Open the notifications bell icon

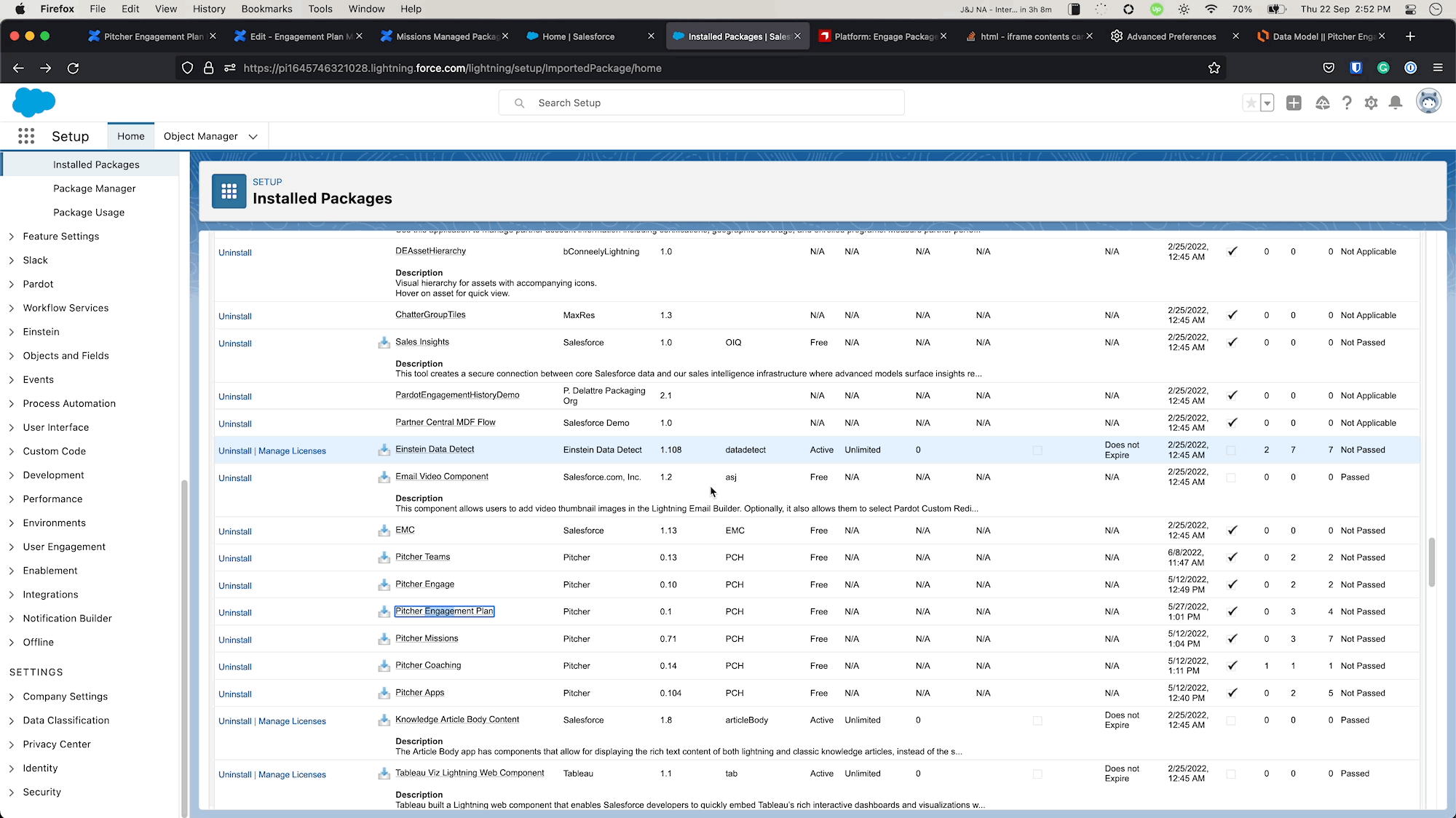pos(1395,103)
